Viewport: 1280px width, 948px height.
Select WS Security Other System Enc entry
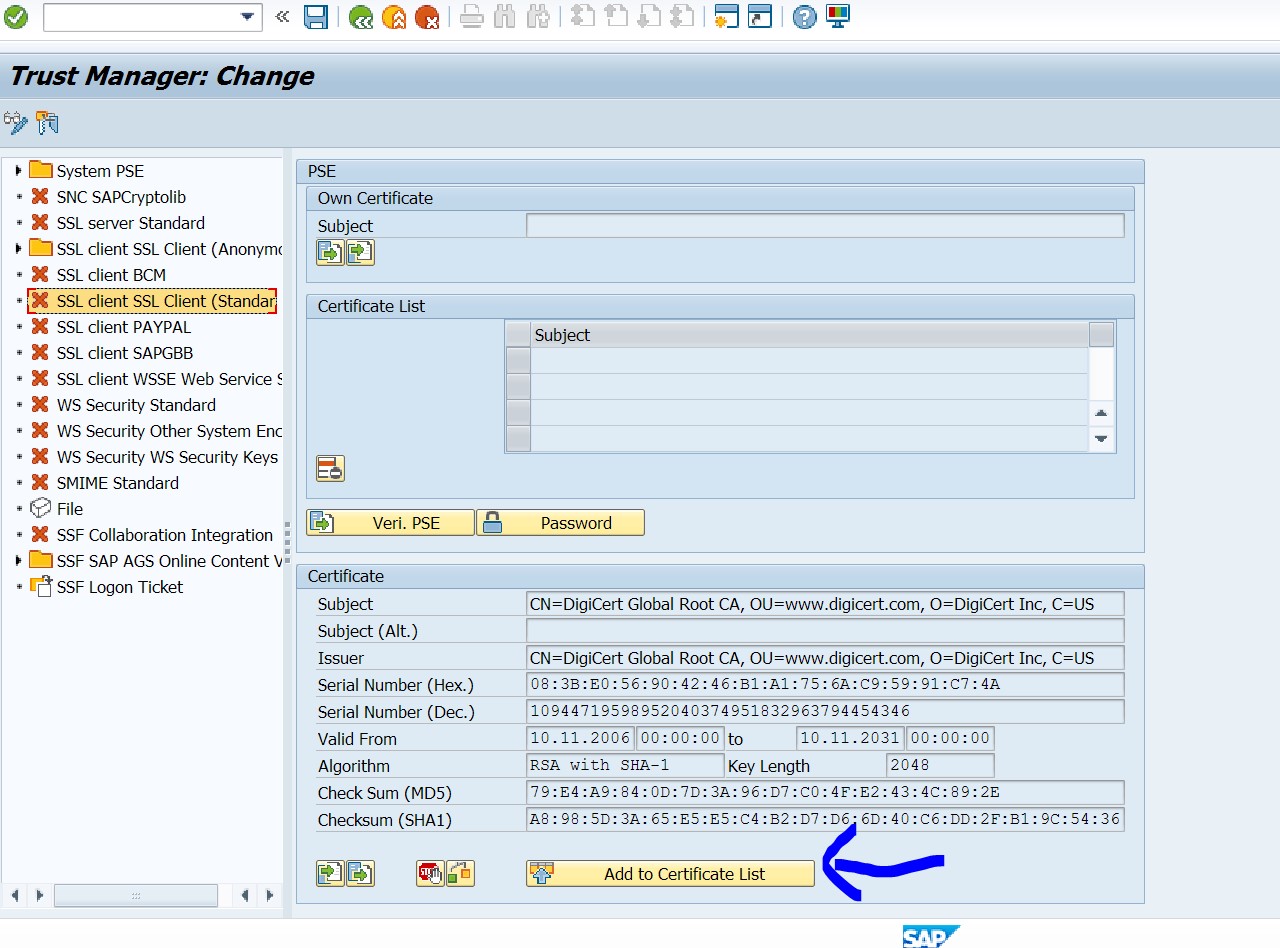tap(169, 431)
